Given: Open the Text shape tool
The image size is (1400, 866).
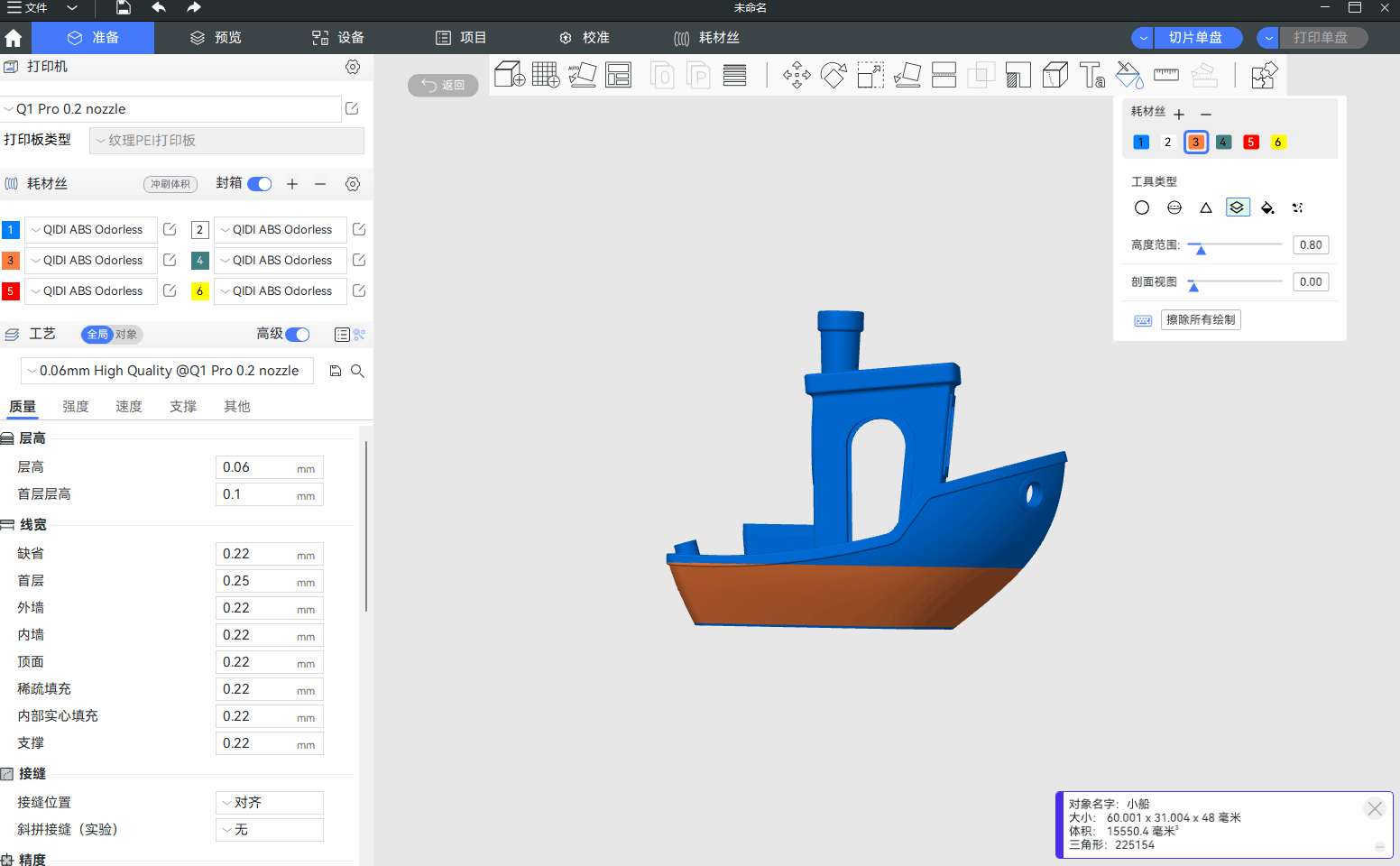Looking at the screenshot, I should click(1091, 75).
